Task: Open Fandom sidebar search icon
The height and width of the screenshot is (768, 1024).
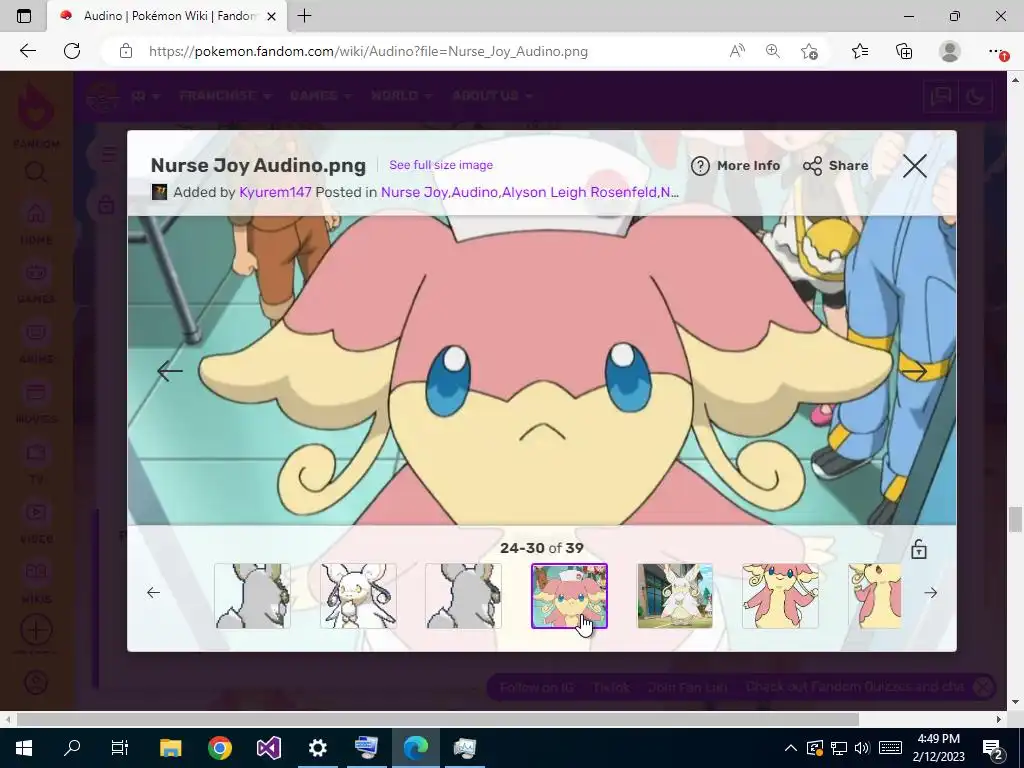Action: 36,172
